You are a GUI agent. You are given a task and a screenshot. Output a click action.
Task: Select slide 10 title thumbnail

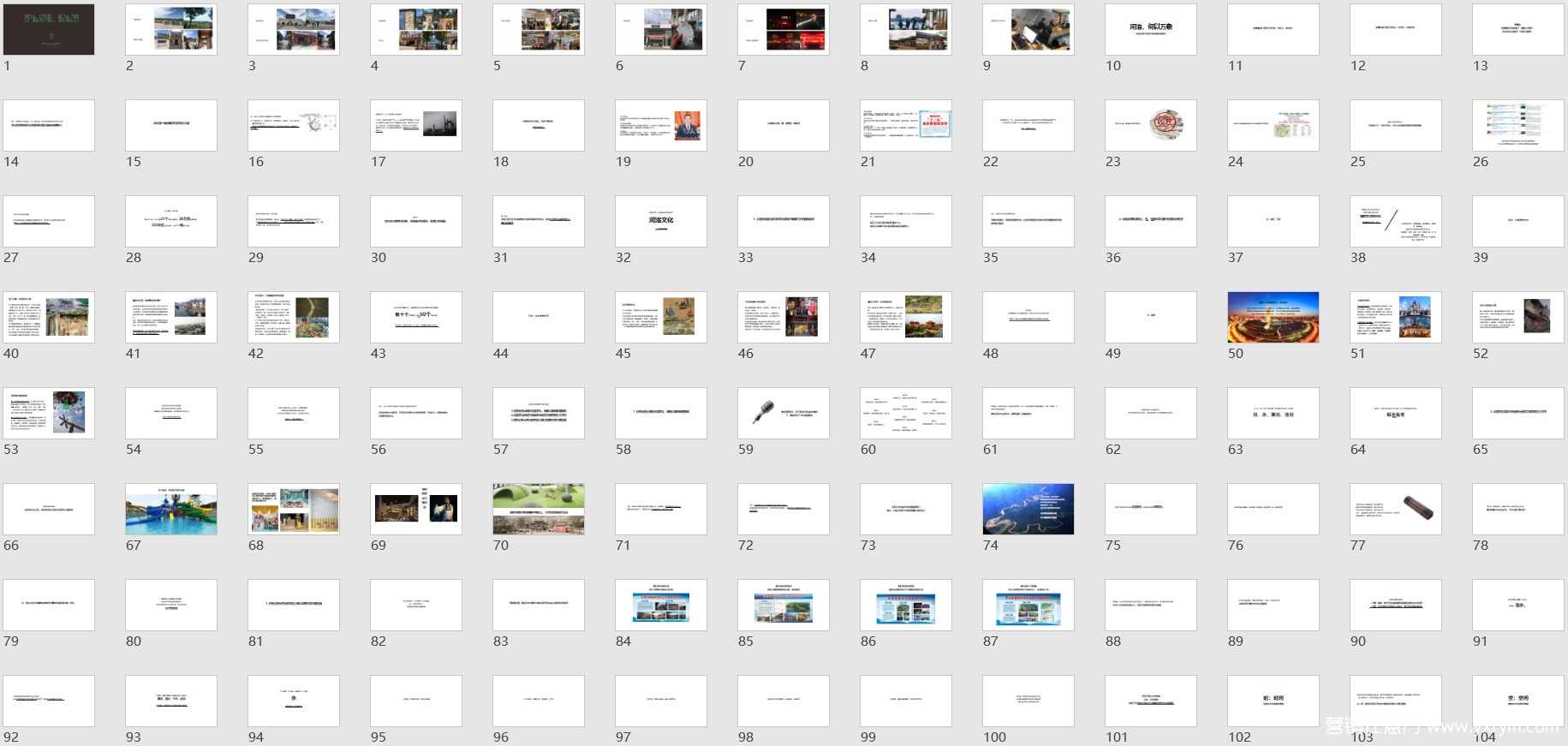click(x=1151, y=29)
